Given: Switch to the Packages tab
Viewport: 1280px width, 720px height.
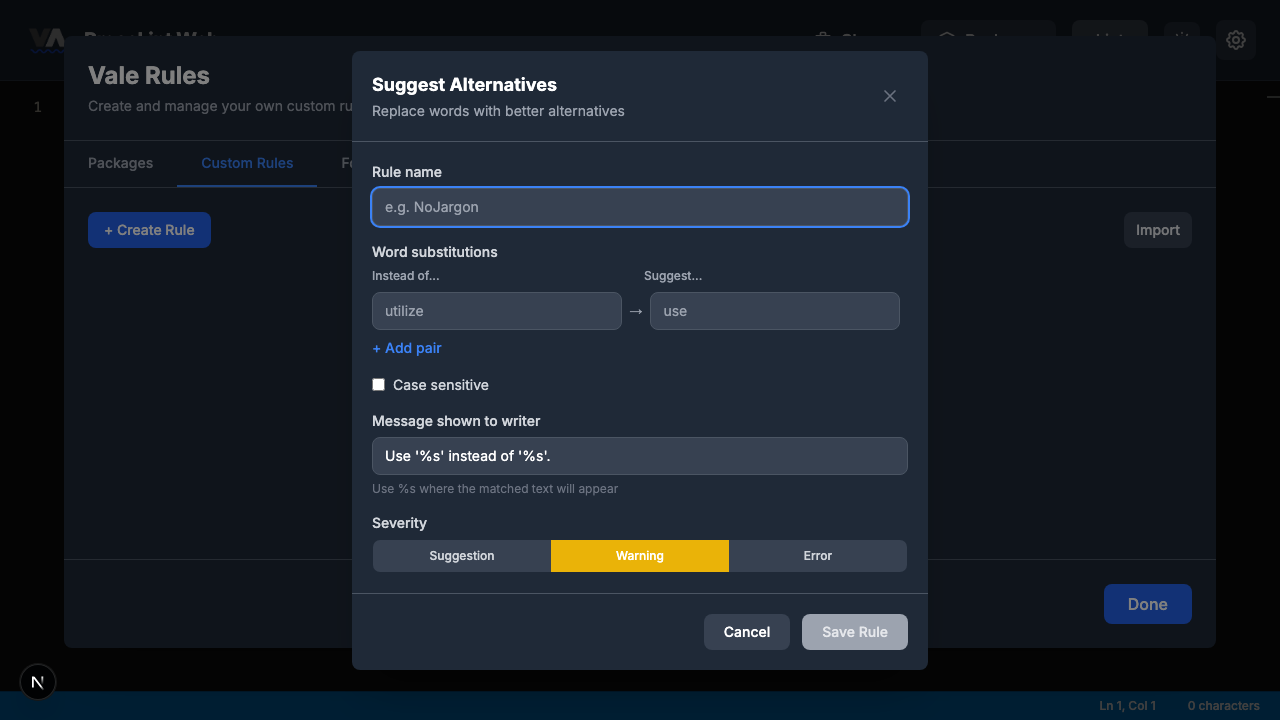Looking at the screenshot, I should pyautogui.click(x=120, y=163).
